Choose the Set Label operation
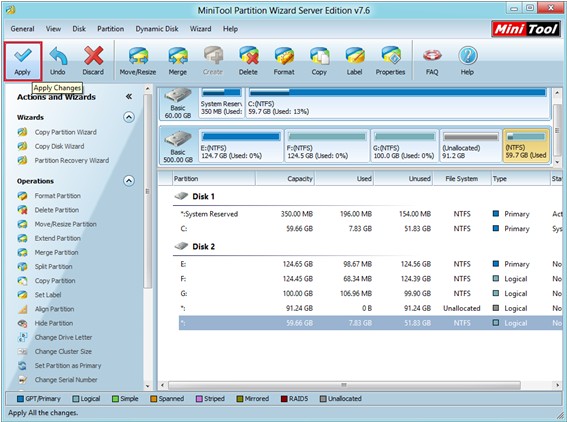Screen dimensions: 567x422 [x=48, y=294]
